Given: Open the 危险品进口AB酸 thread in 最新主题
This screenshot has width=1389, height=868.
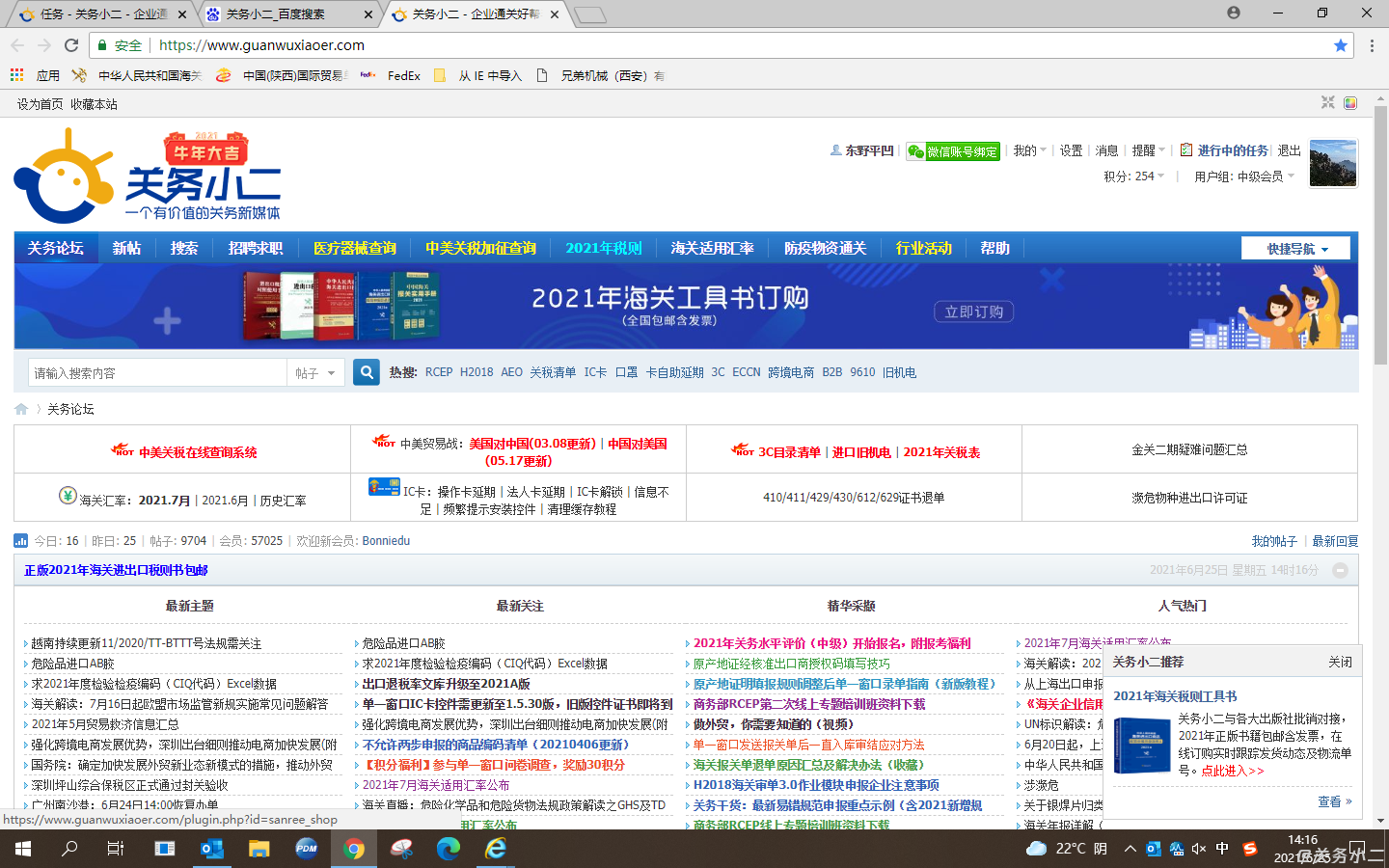Looking at the screenshot, I should click(x=72, y=664).
